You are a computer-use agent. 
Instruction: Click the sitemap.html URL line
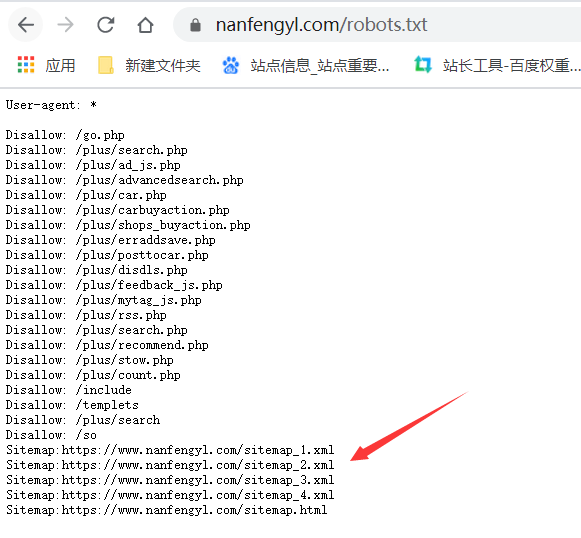click(x=167, y=510)
